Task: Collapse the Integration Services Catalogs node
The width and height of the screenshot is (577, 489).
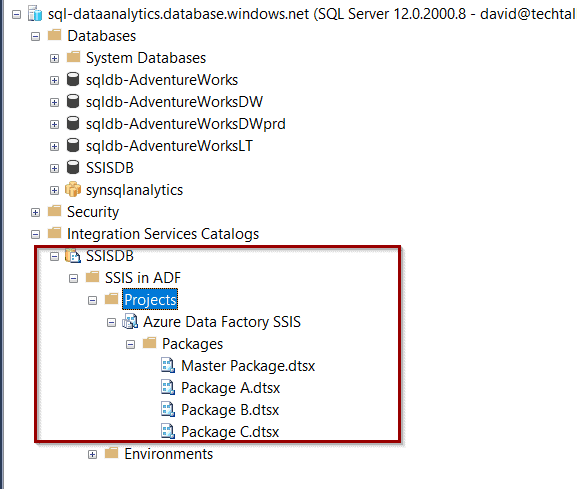Action: [x=35, y=234]
